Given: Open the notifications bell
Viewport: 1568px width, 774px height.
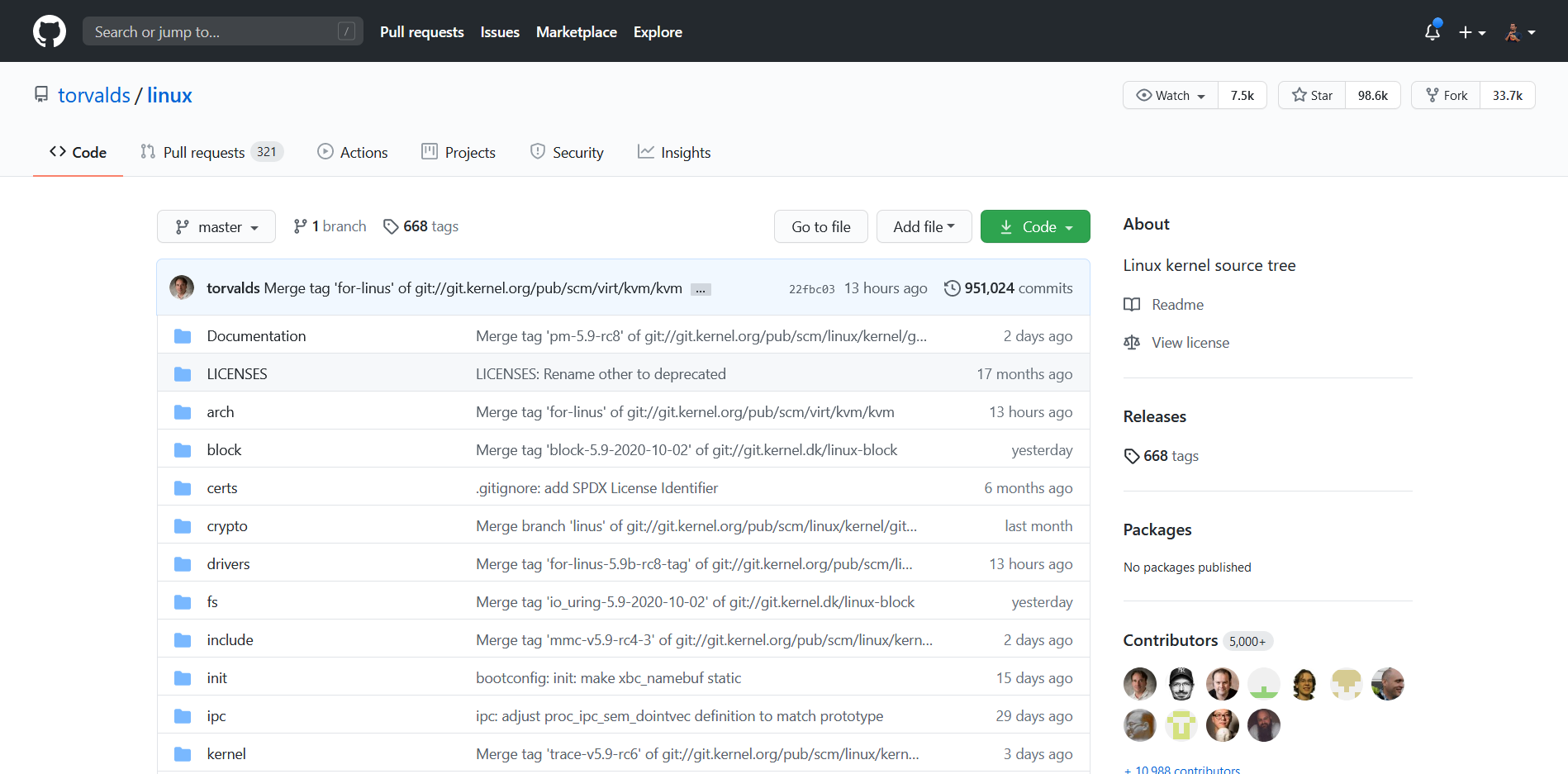Looking at the screenshot, I should (x=1433, y=31).
